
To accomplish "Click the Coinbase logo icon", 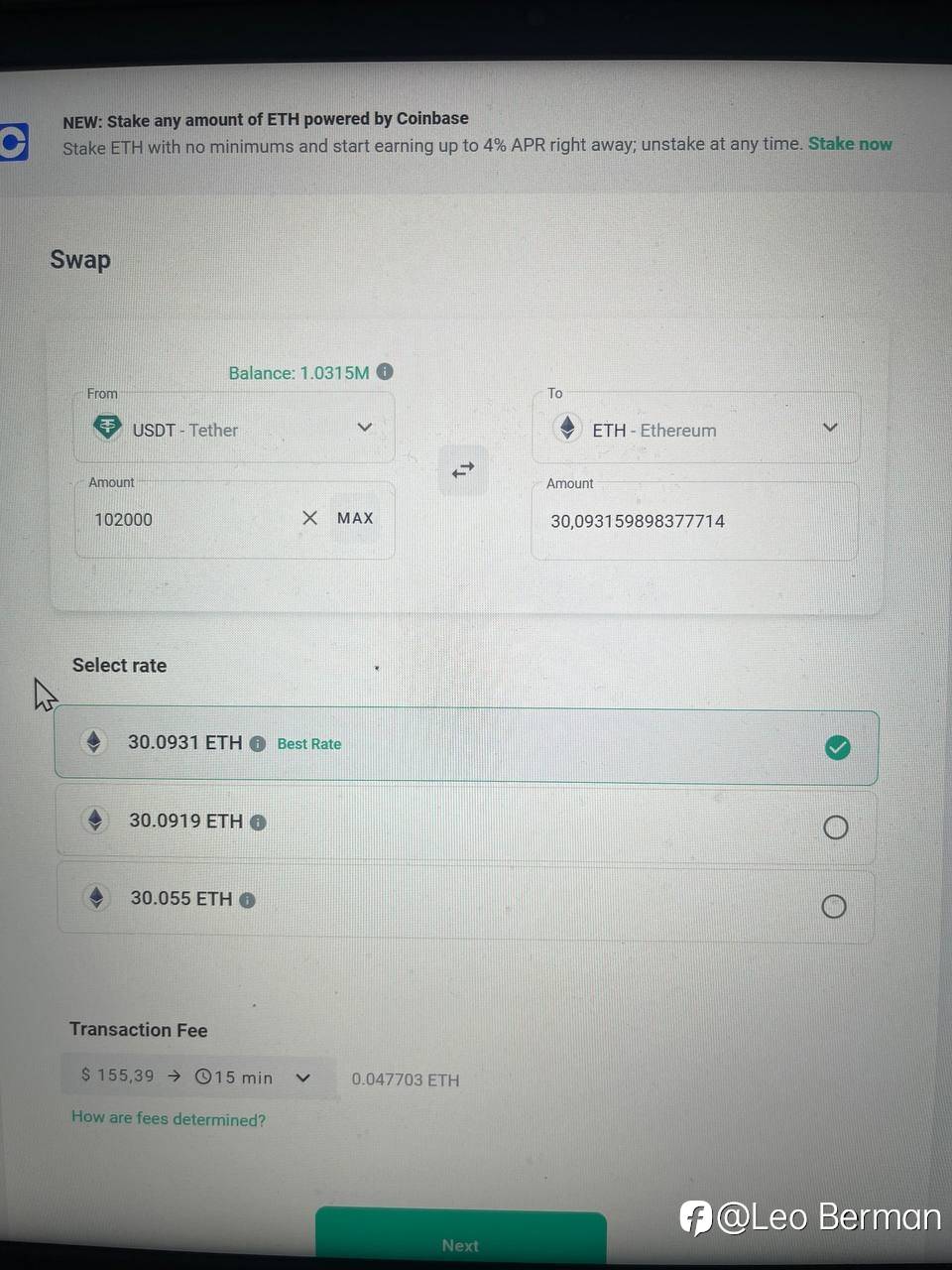I will coord(13,142).
